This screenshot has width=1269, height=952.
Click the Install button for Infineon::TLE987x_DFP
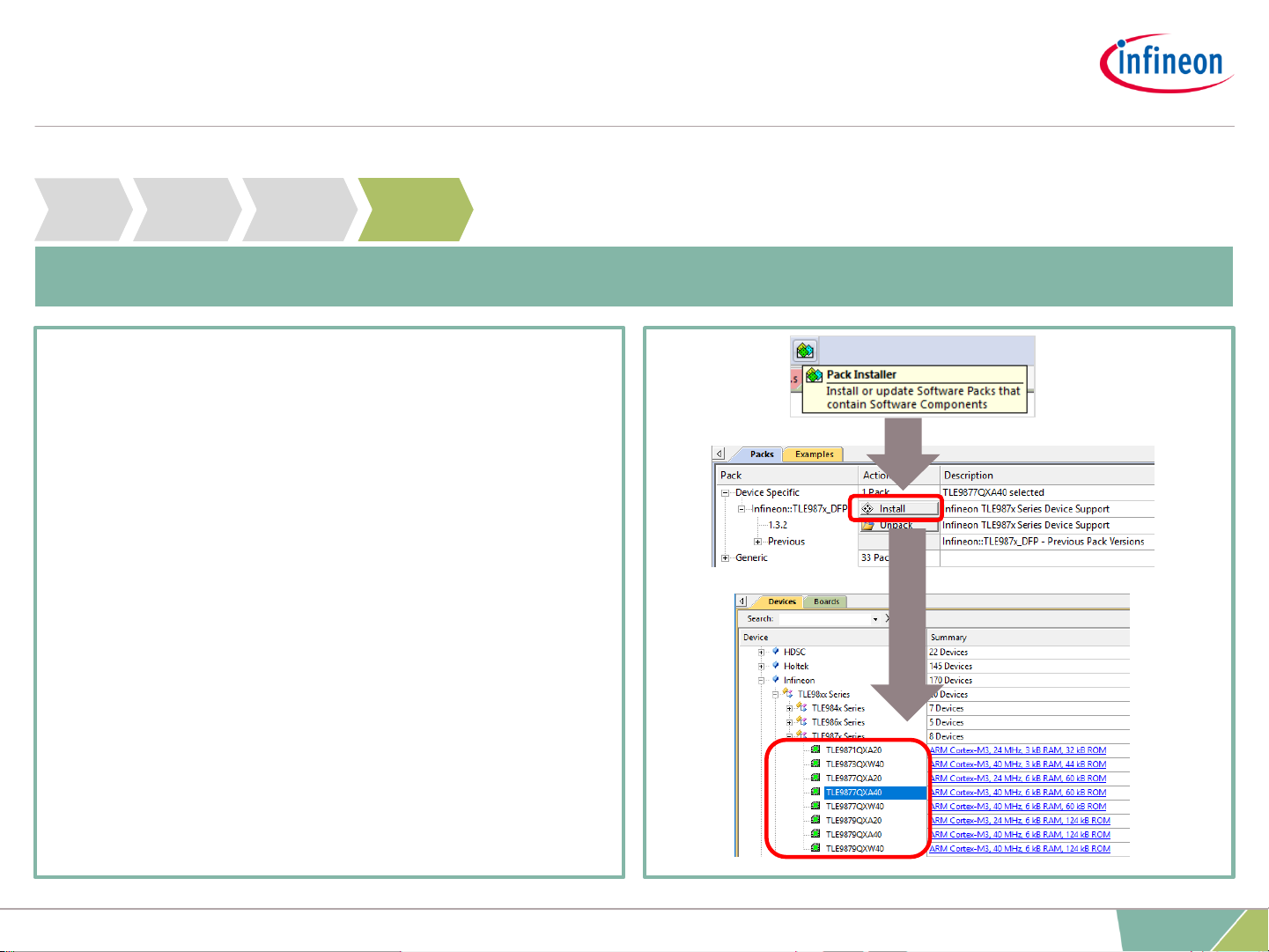(x=898, y=509)
